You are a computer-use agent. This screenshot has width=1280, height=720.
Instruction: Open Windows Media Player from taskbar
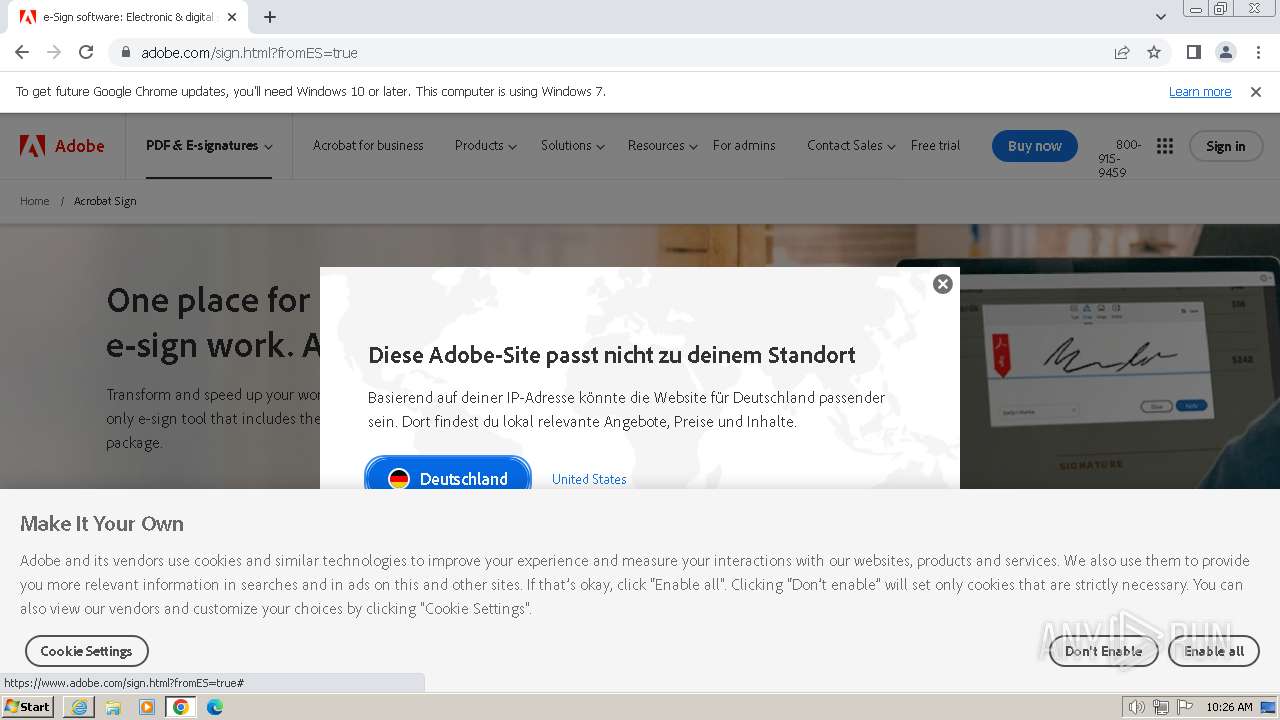pos(147,707)
